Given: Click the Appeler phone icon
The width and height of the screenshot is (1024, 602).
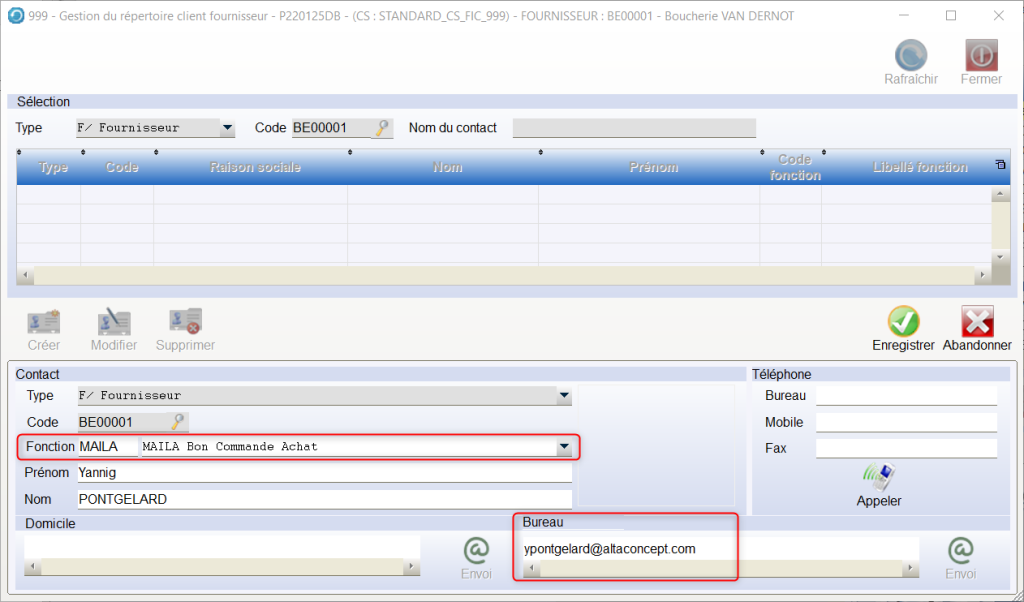Looking at the screenshot, I should point(878,476).
